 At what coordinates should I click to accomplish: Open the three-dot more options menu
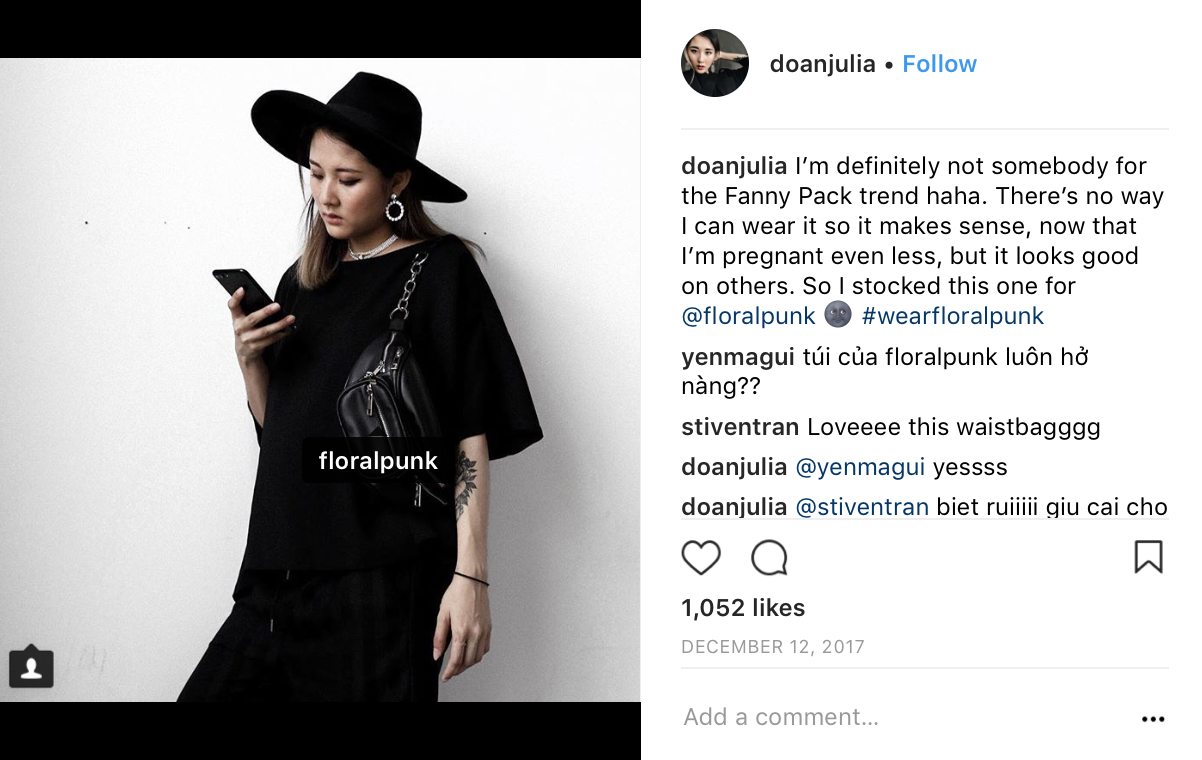tap(1153, 718)
